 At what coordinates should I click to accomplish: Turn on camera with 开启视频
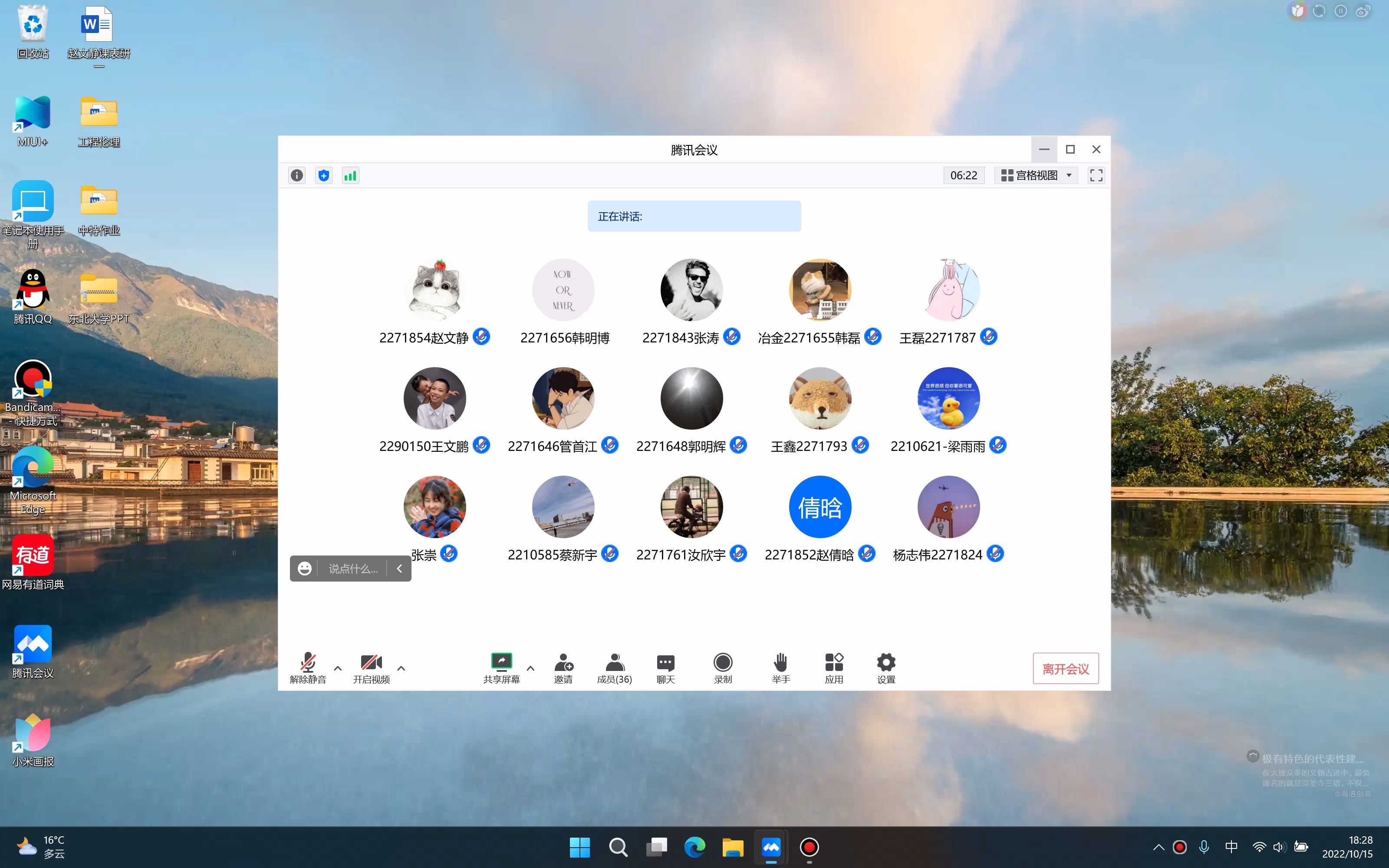point(372,668)
